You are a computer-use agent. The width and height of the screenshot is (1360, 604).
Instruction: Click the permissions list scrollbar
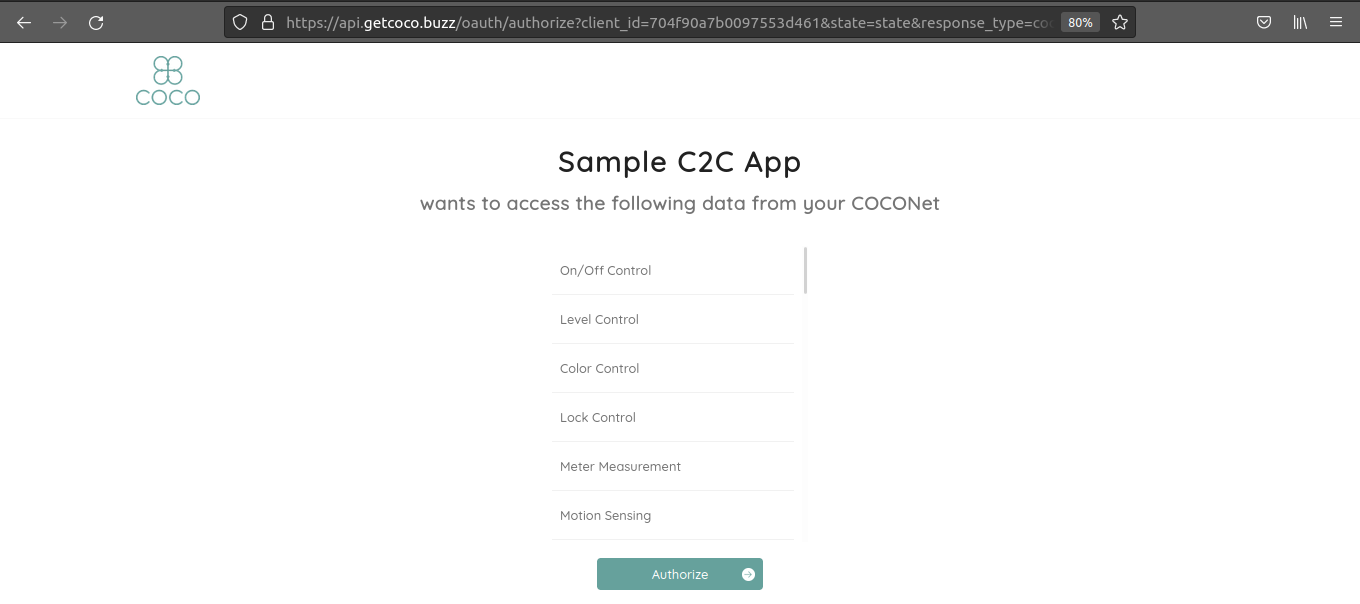tap(805, 270)
